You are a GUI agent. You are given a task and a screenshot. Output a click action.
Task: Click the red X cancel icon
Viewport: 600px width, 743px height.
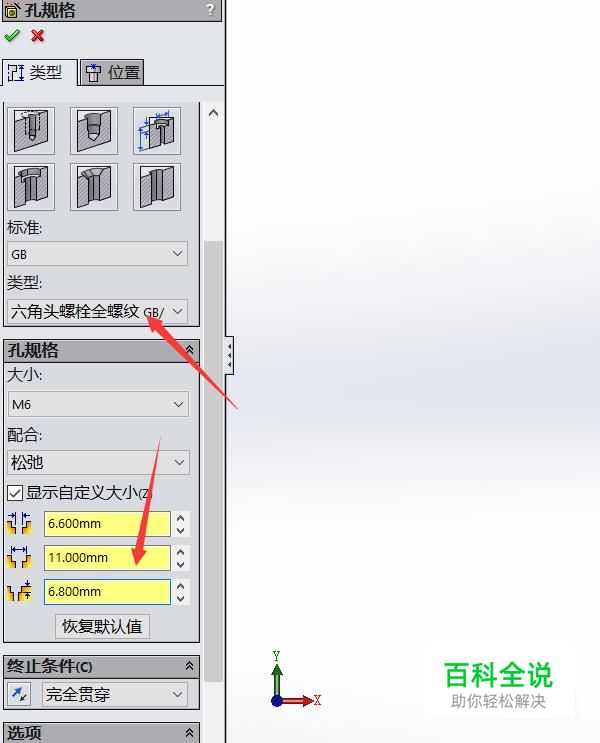[37, 36]
